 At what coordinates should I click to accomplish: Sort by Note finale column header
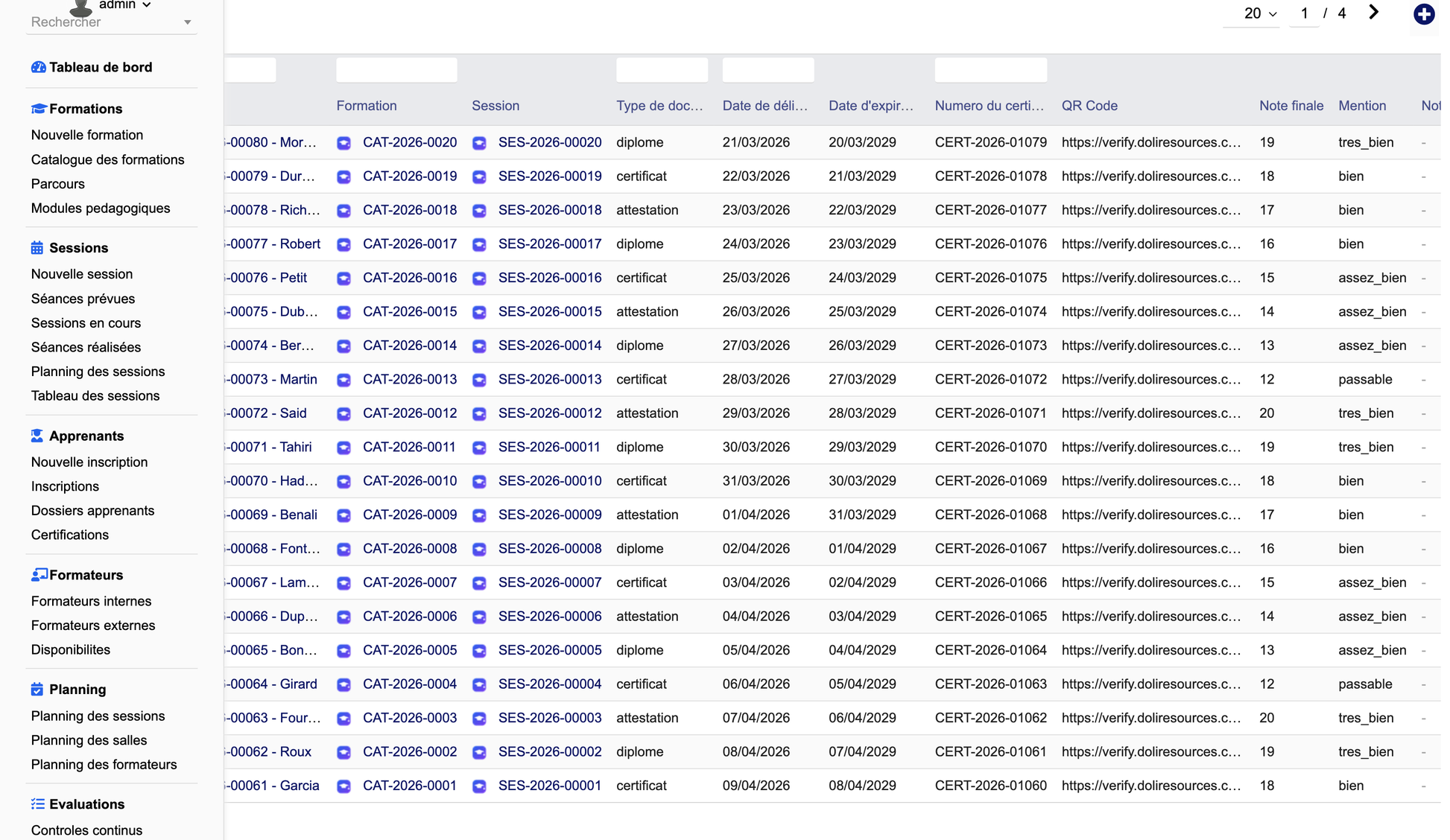point(1291,106)
